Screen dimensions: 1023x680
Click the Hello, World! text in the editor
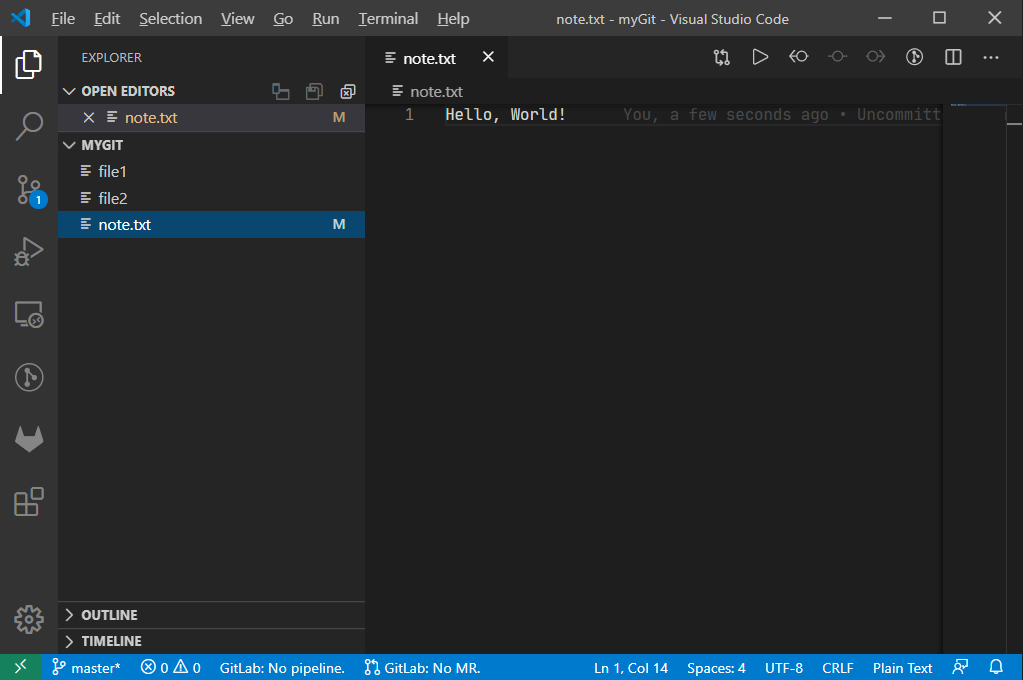(505, 115)
